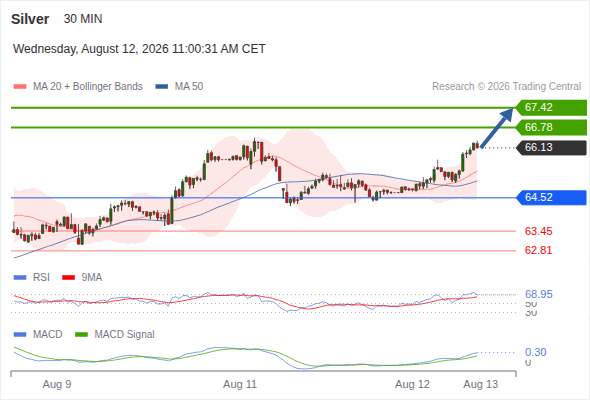This screenshot has width=590, height=400.
Task: Click the 30 MIN timeframe label
Action: [x=83, y=19]
